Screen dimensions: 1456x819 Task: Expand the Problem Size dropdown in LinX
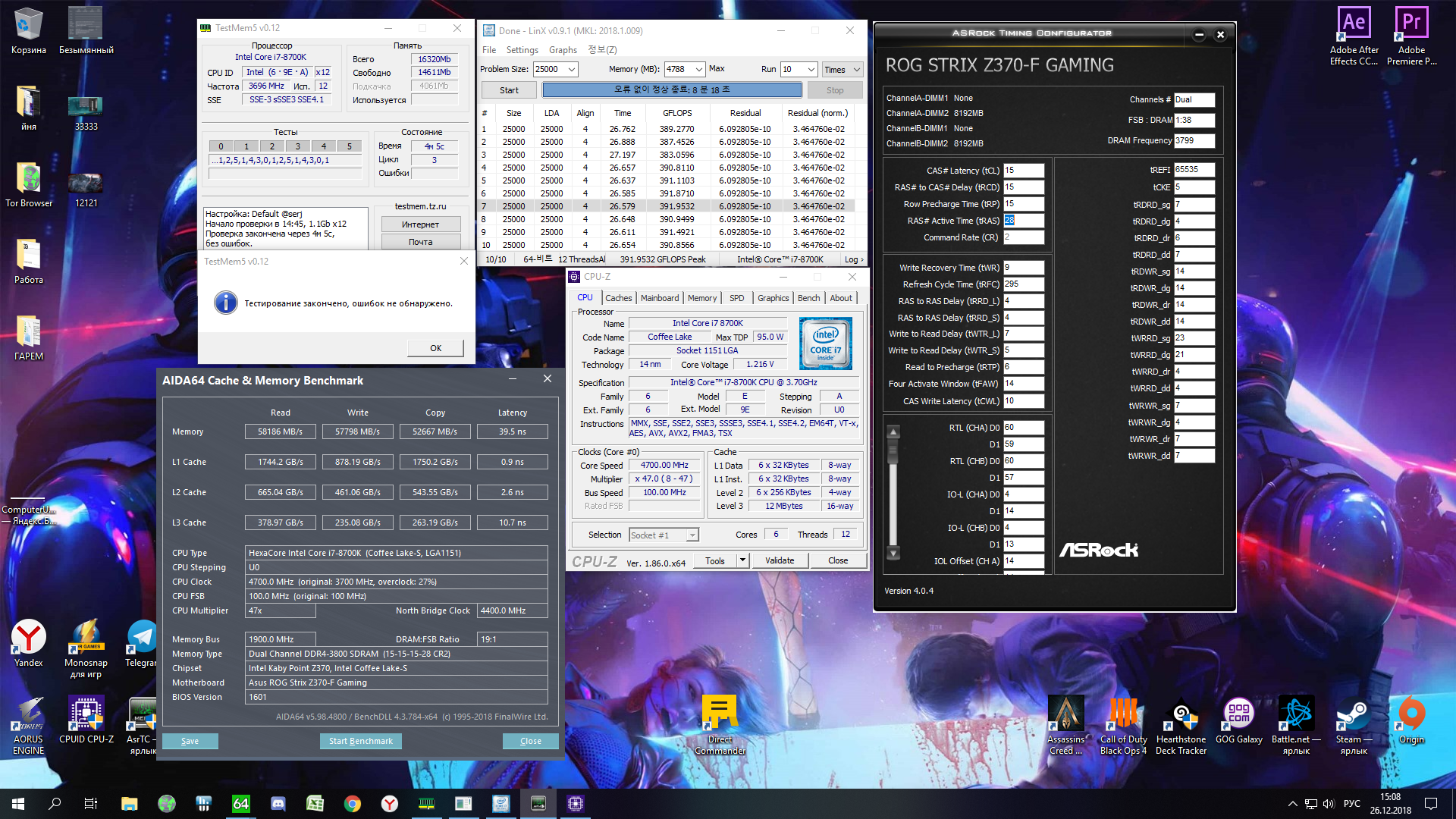click(x=572, y=69)
